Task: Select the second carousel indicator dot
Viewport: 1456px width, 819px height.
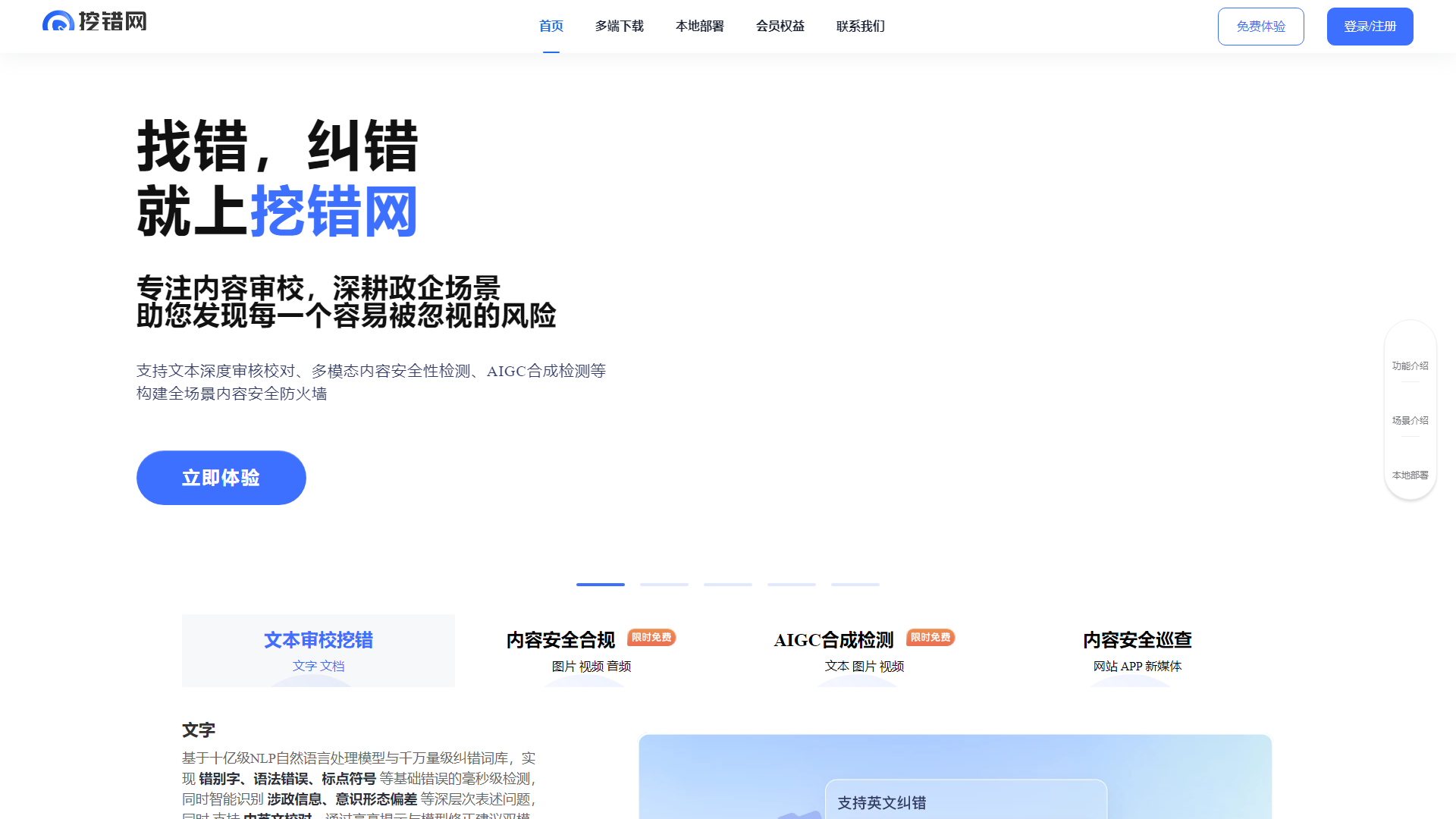Action: [664, 585]
